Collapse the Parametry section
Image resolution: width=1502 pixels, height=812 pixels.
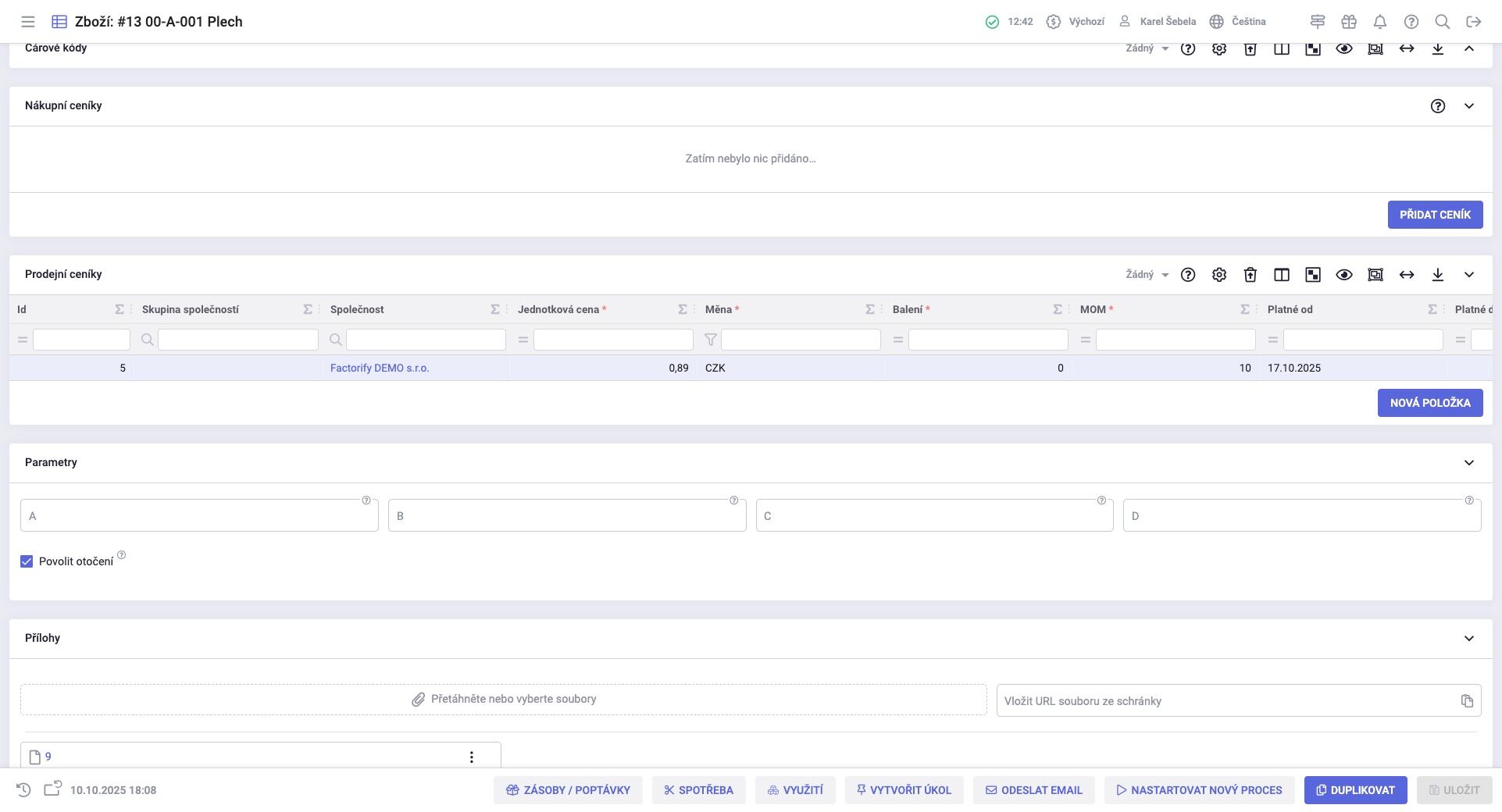[1469, 463]
